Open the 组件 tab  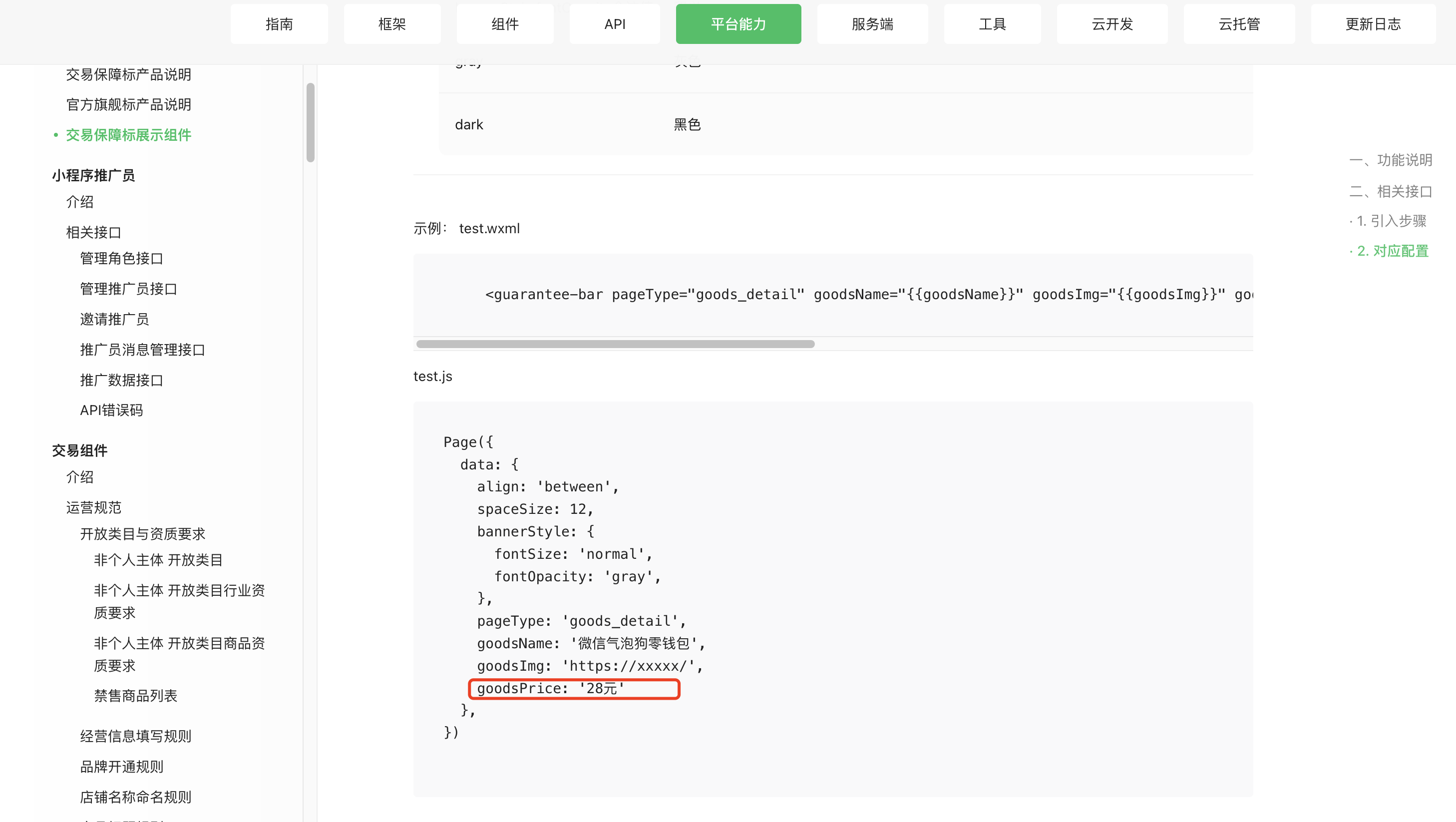pos(505,24)
